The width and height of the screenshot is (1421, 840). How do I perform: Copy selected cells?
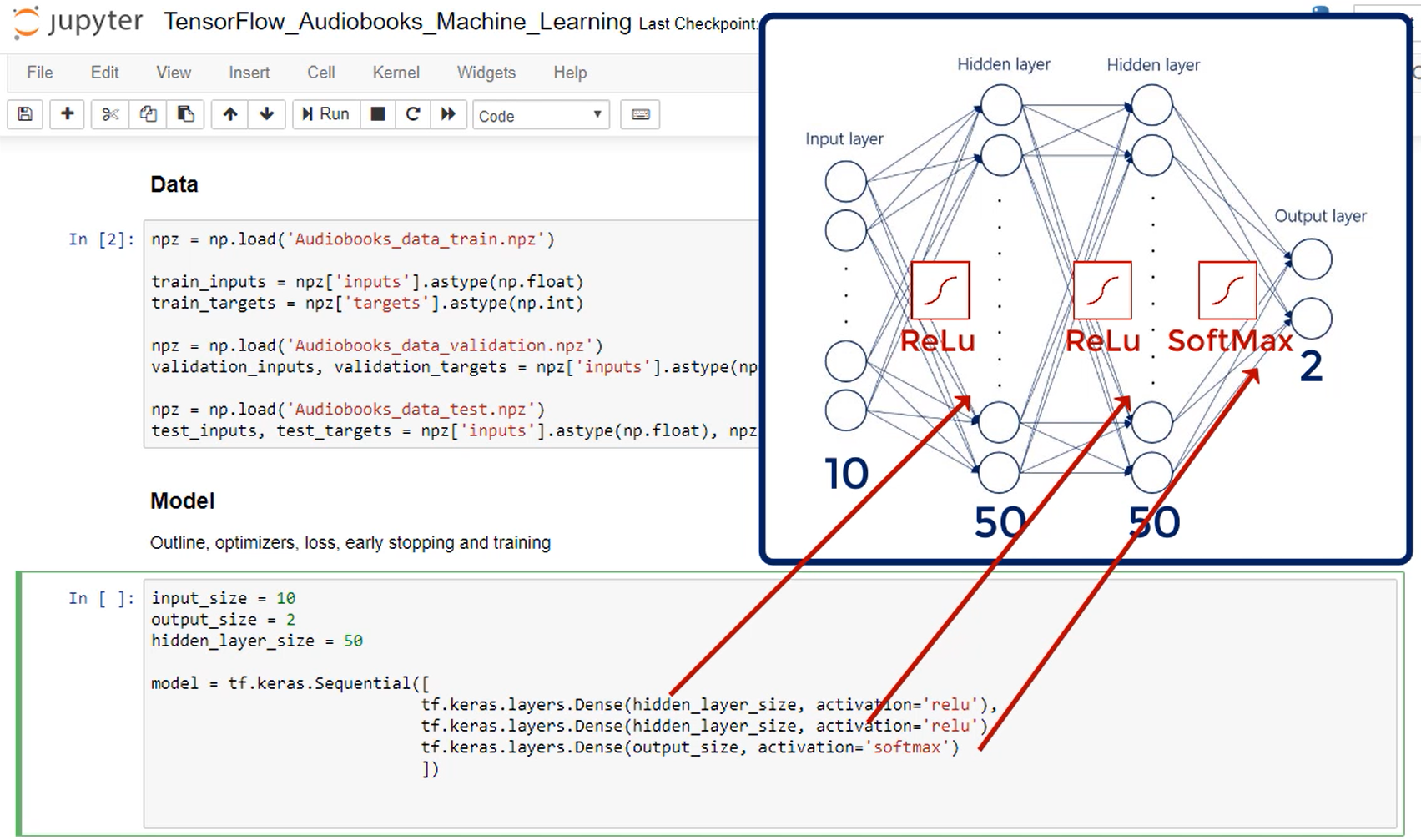coord(148,114)
